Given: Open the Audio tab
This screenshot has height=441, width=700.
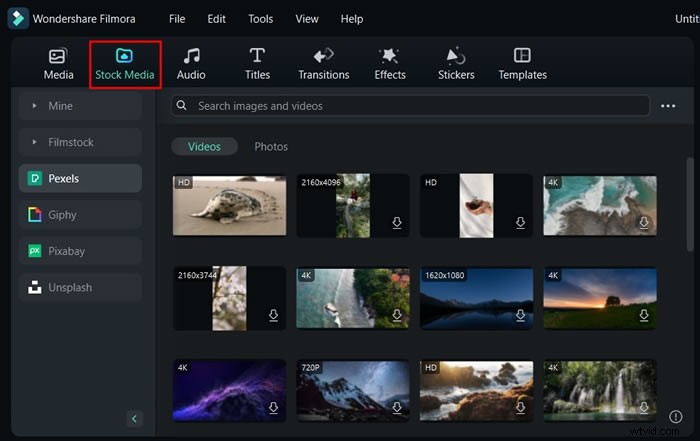Looking at the screenshot, I should [191, 64].
